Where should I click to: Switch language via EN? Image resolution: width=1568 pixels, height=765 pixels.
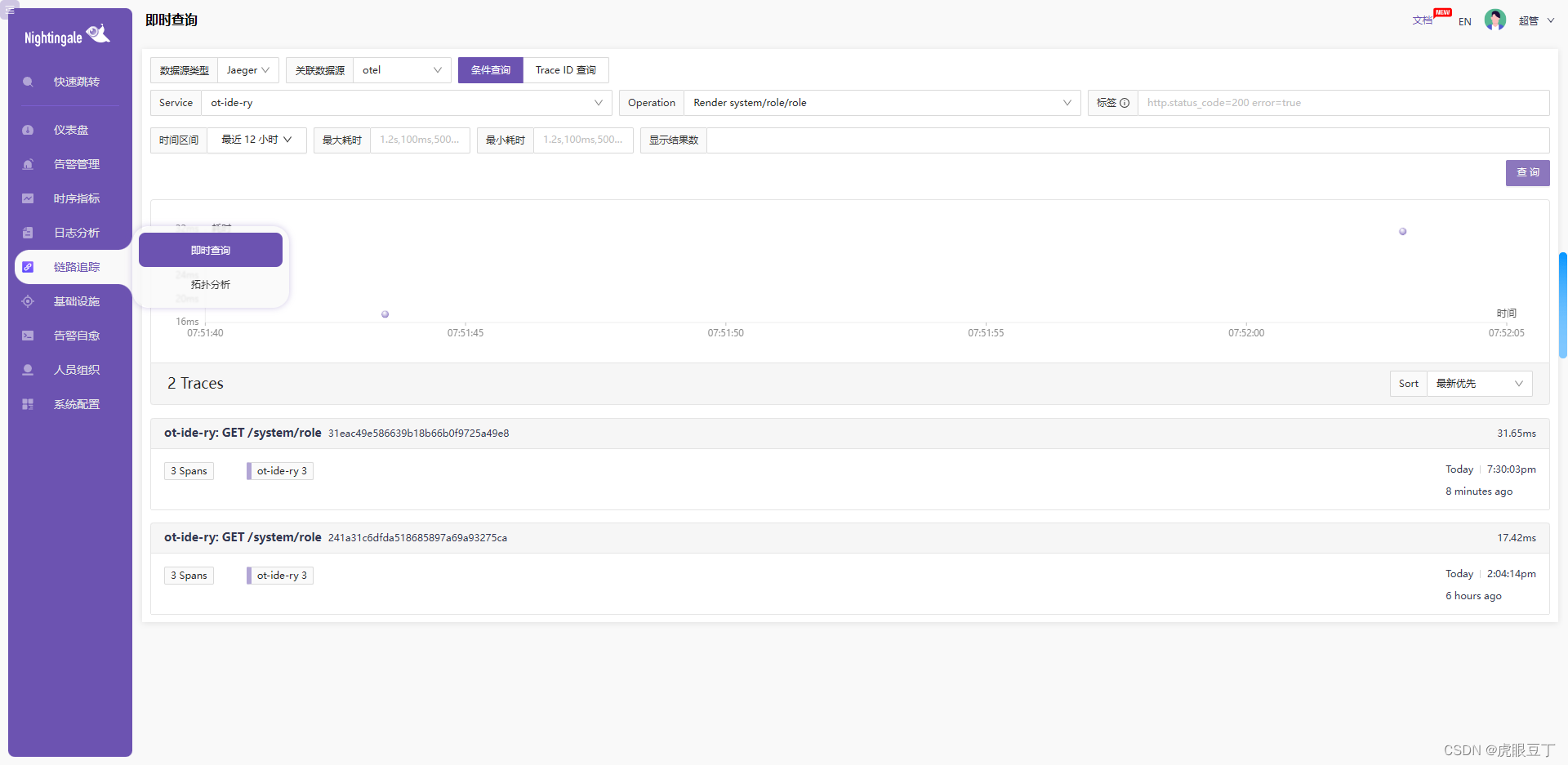[x=1465, y=21]
